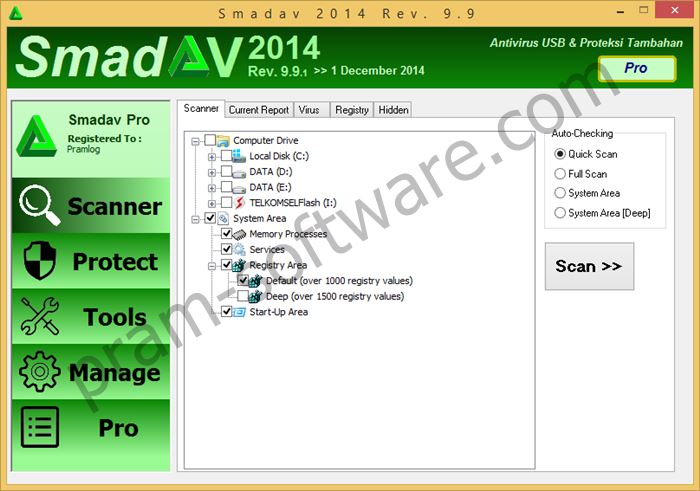
Task: Uncheck the Registry Area checkbox
Action: pos(226,265)
